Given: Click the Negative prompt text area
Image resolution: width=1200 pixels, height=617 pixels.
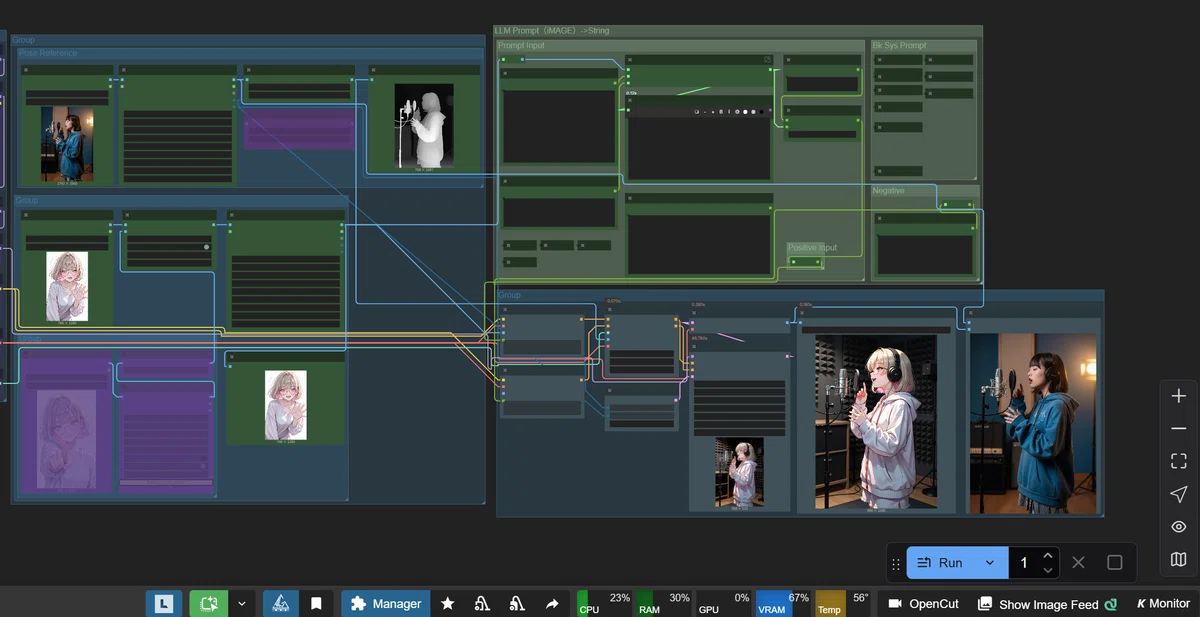Looking at the screenshot, I should pos(925,254).
